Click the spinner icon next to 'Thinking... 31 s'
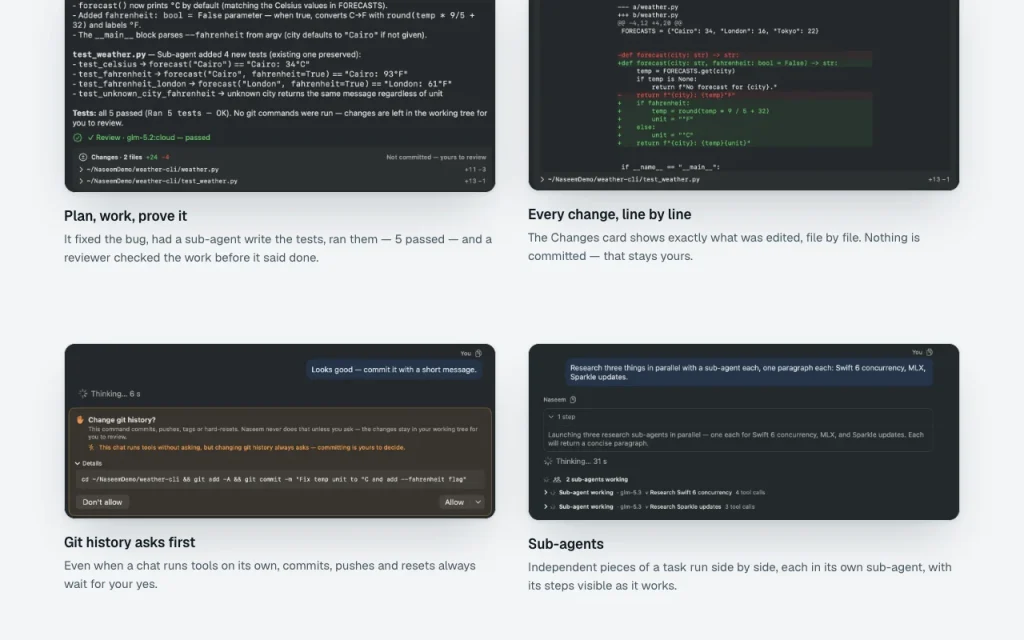Image resolution: width=1024 pixels, height=640 pixels. (x=548, y=462)
